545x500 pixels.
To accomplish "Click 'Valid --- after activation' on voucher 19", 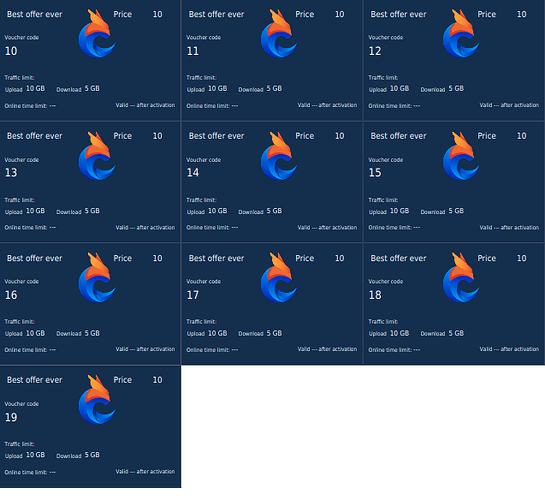I will coord(145,472).
